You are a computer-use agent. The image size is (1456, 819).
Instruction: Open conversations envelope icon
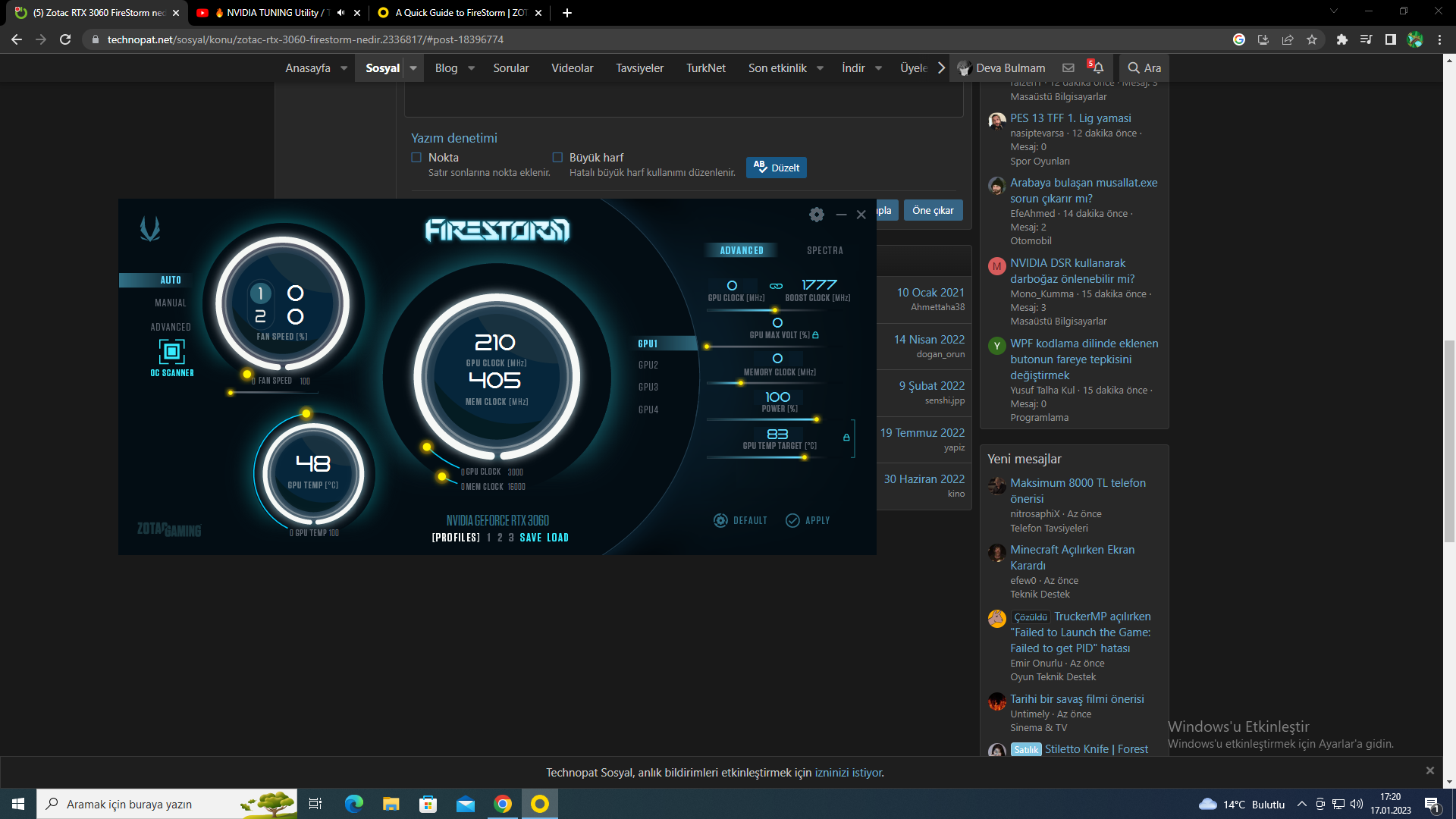coord(1068,68)
